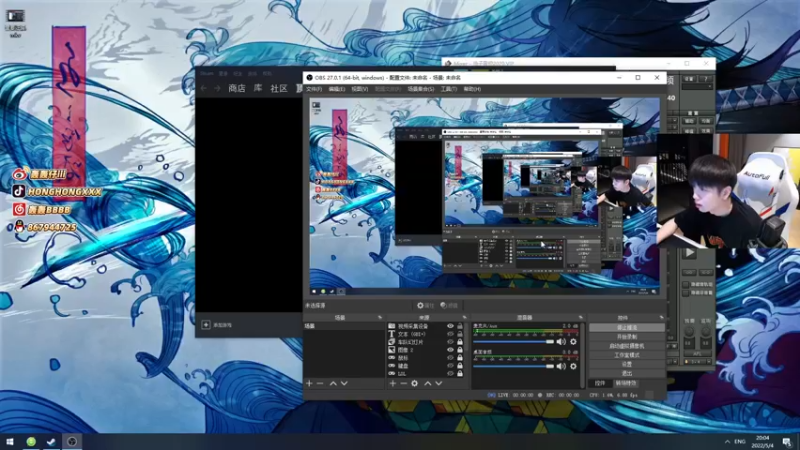
Task: Move the selected source up
Action: tap(428, 383)
